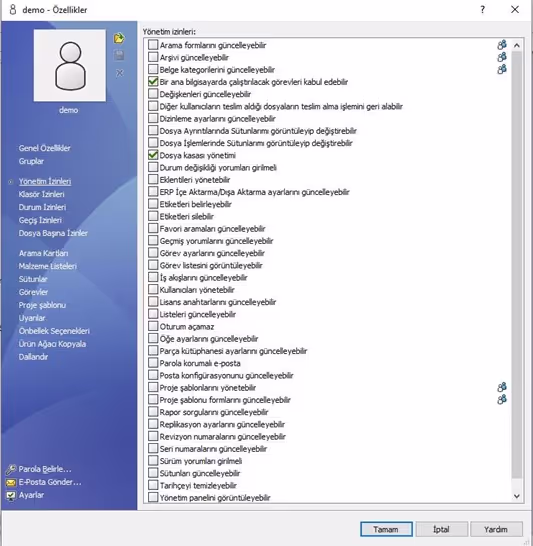Open the help question mark in title bar
Viewport: 533px width, 546px height.
point(483,9)
